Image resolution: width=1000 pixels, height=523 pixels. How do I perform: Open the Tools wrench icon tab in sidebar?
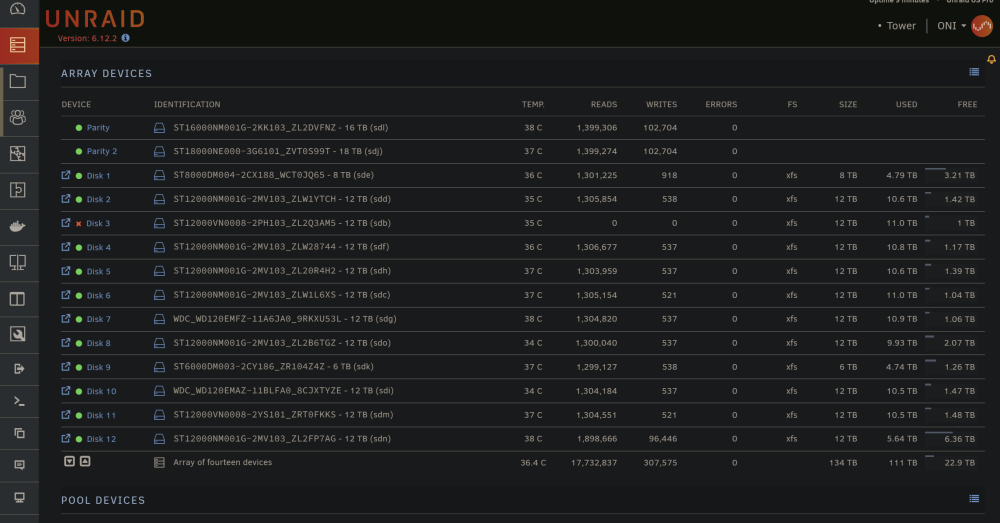[x=18, y=334]
